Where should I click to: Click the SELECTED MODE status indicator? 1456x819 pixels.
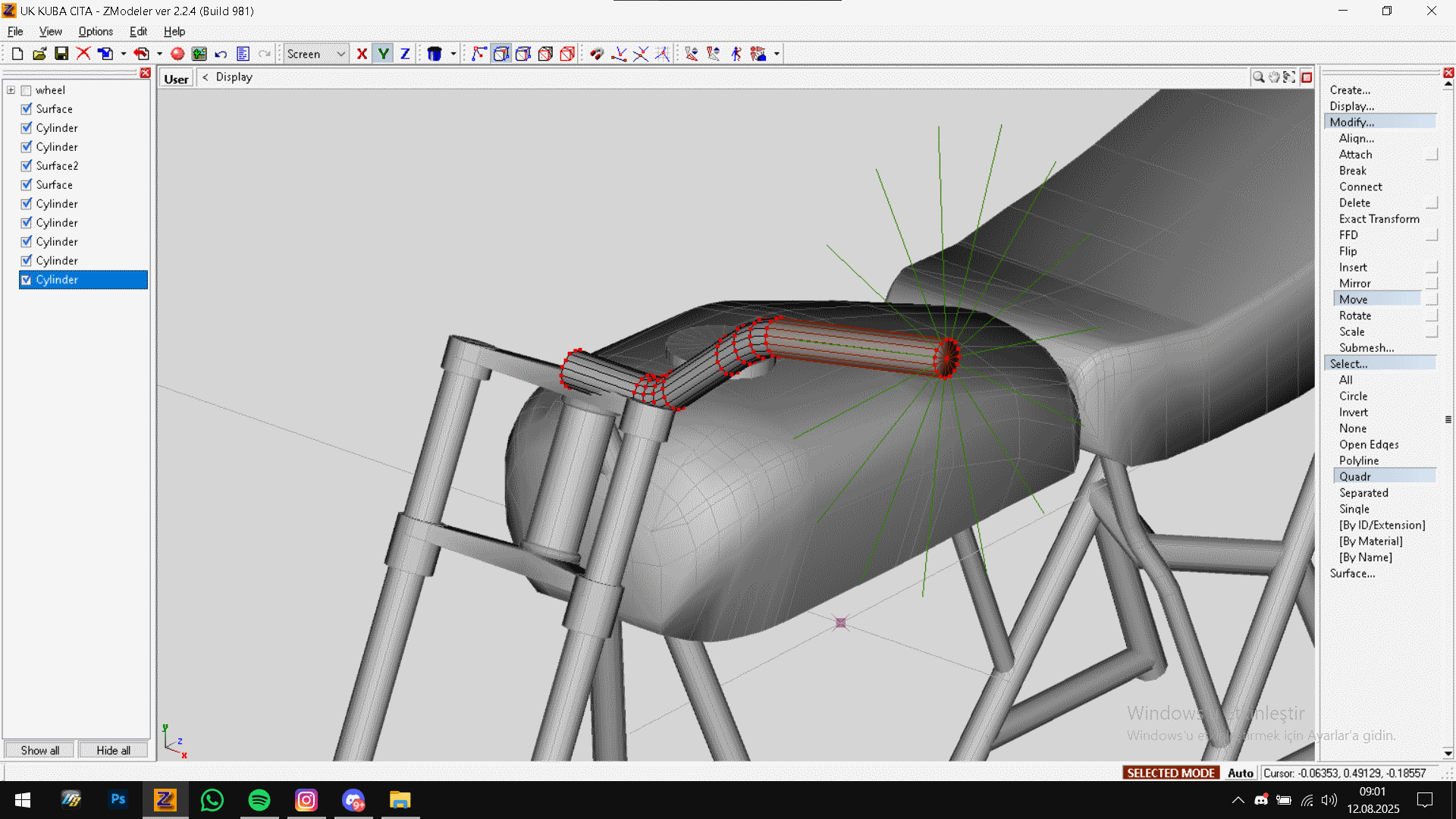coord(1170,773)
